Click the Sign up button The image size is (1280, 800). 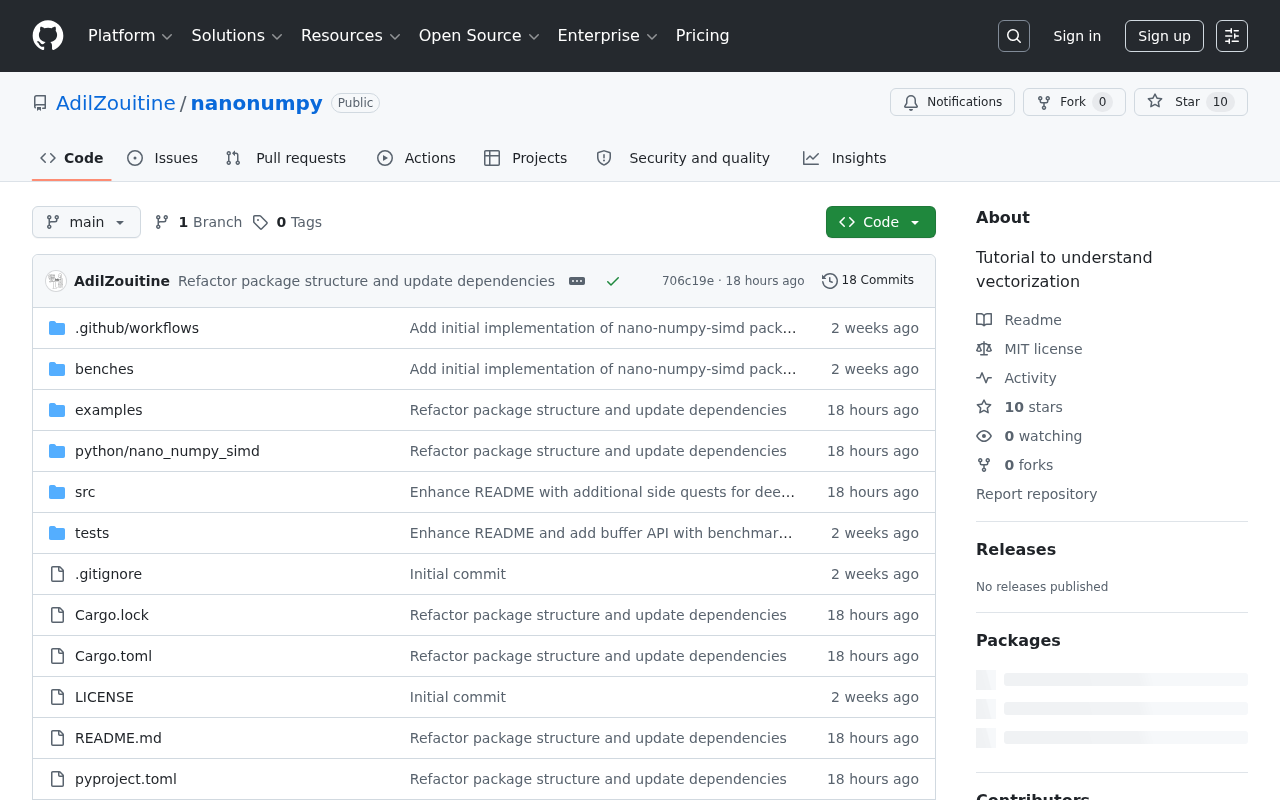pos(1164,36)
